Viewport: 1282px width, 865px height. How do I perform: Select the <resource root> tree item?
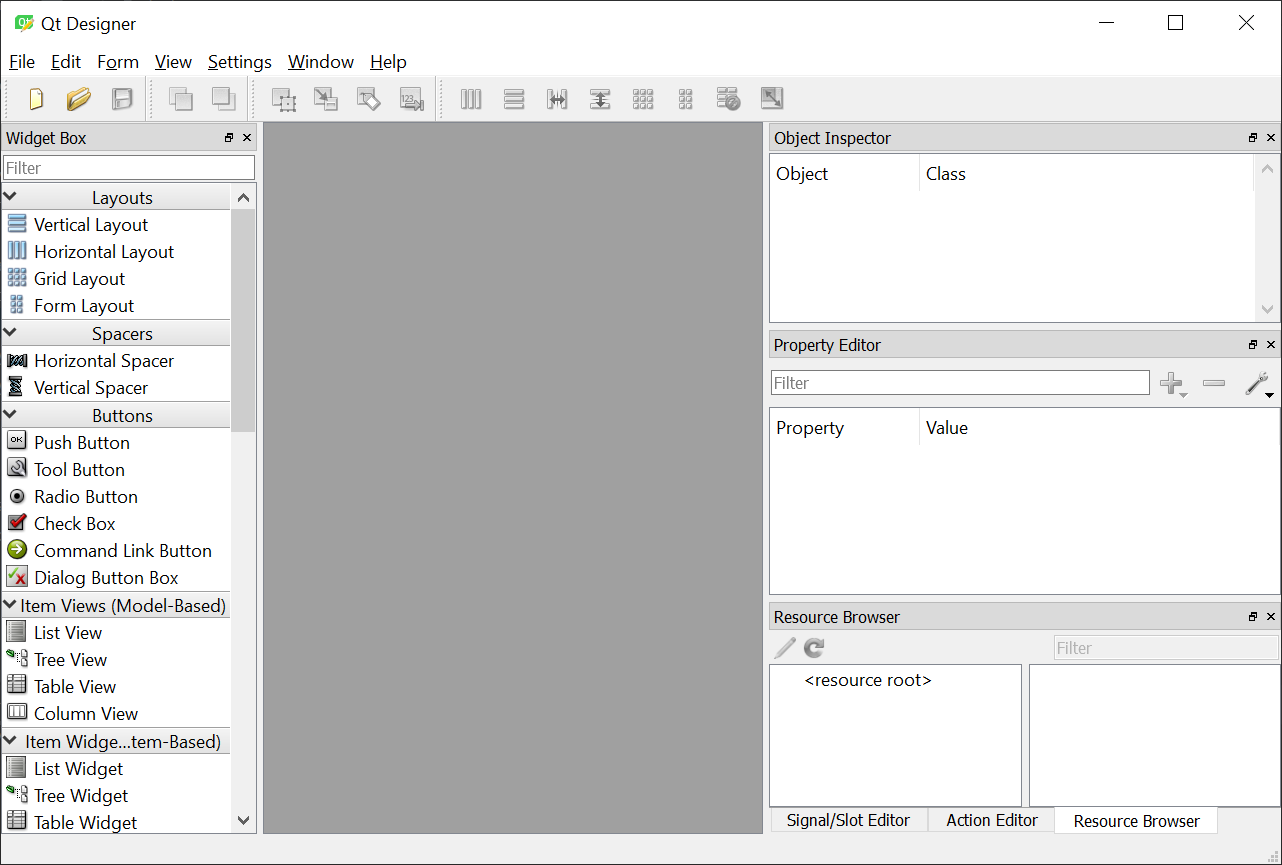coord(868,680)
